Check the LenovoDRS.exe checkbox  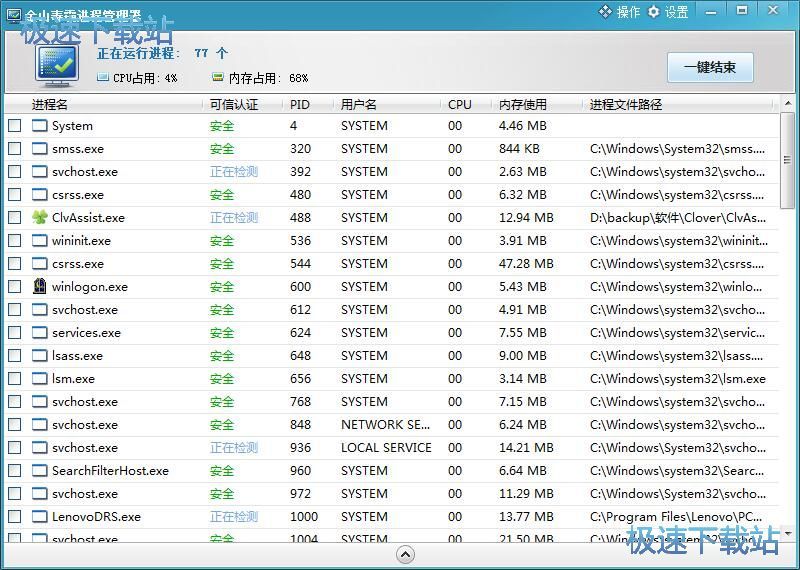tap(15, 516)
